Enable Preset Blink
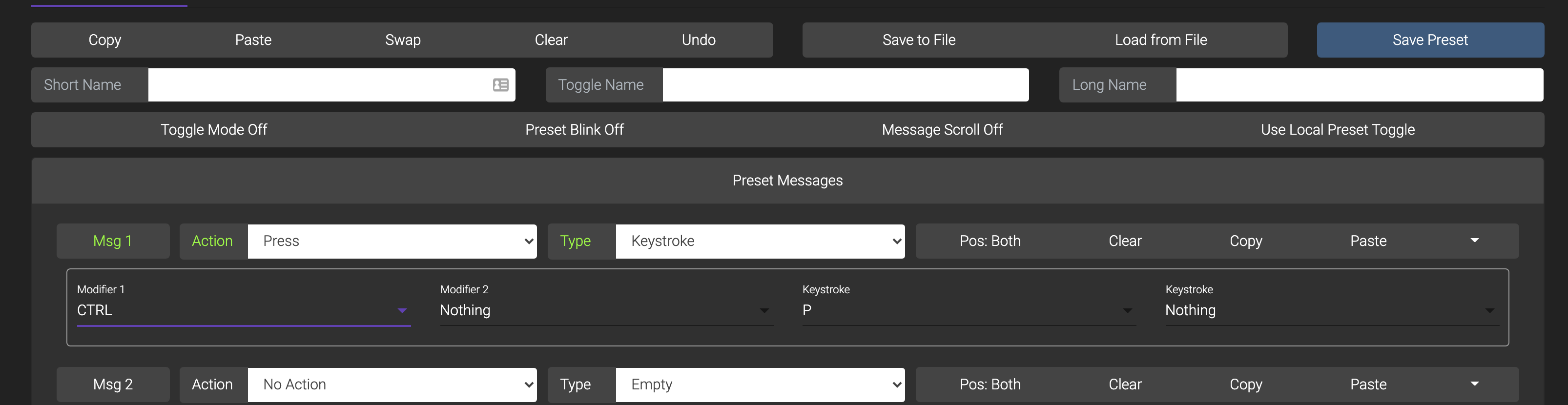The height and width of the screenshot is (405, 1568). [574, 129]
